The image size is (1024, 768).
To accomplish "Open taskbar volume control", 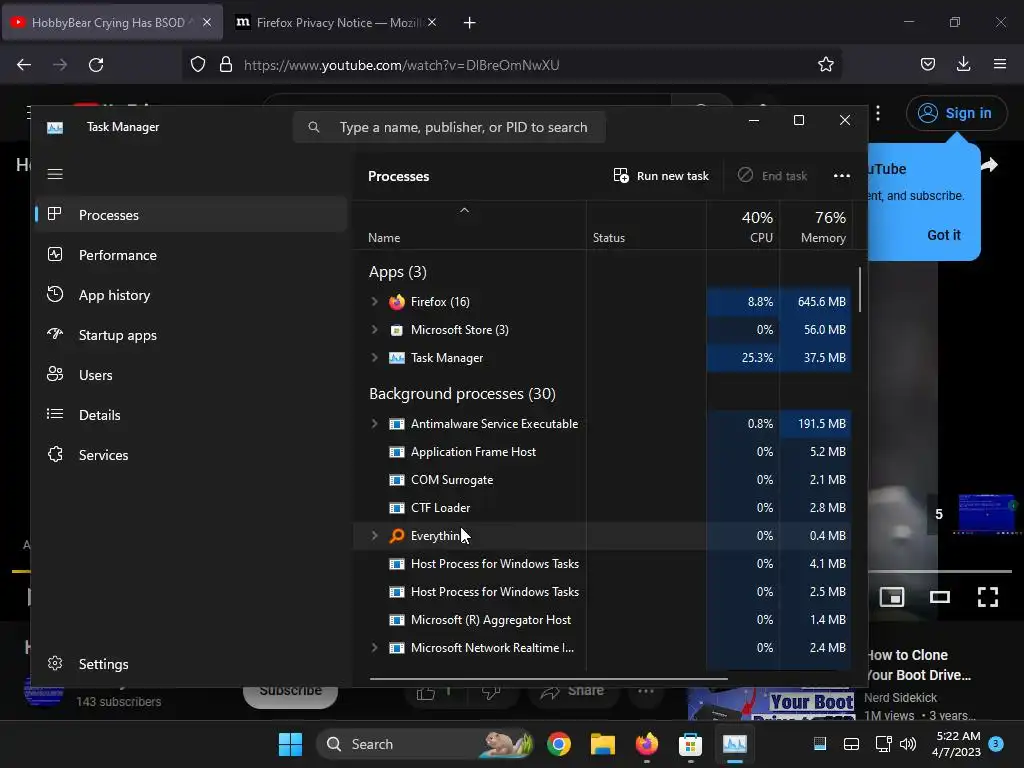I will (907, 744).
